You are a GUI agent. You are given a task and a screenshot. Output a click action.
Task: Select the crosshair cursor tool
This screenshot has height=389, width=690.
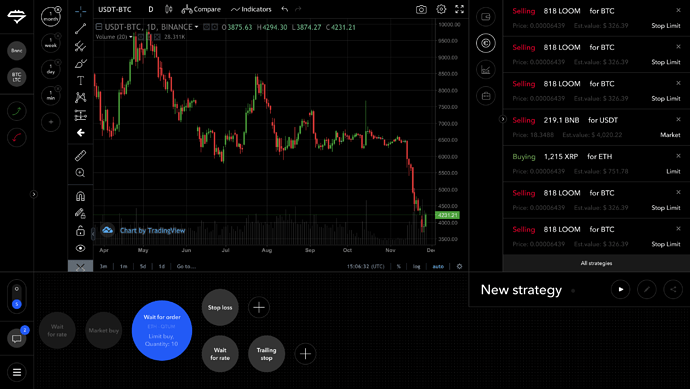(81, 11)
